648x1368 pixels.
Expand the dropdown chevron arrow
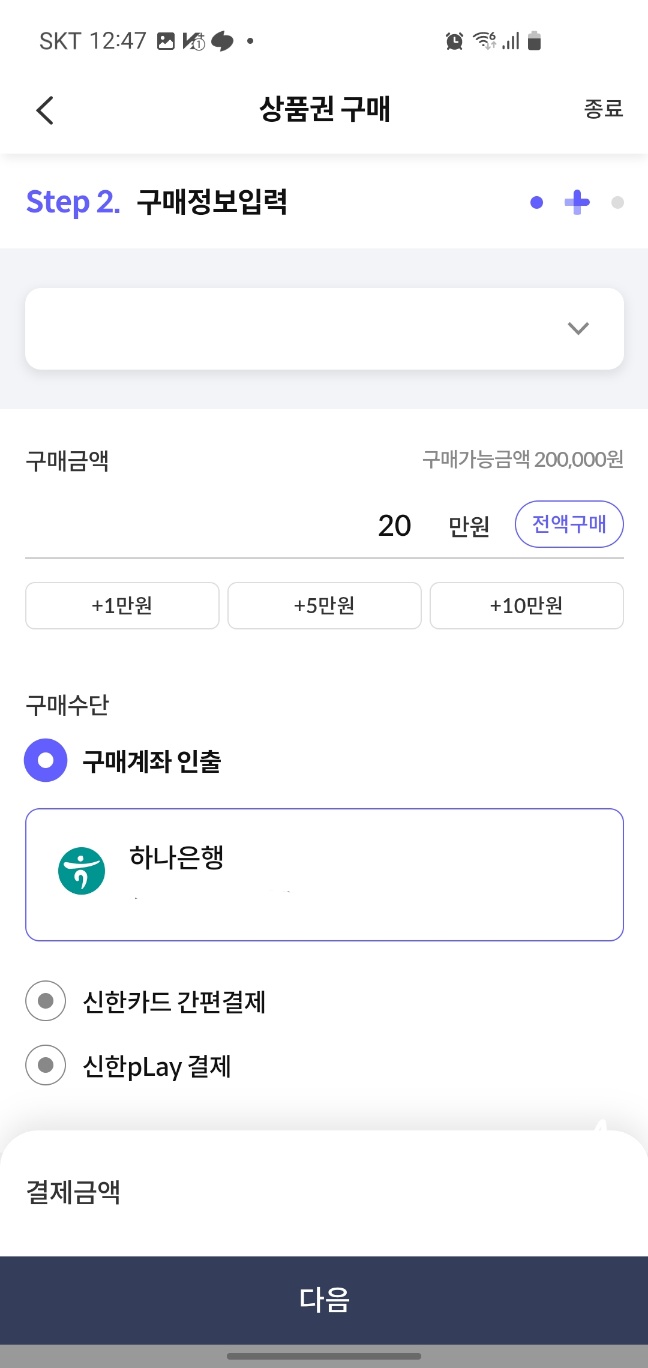click(x=578, y=329)
